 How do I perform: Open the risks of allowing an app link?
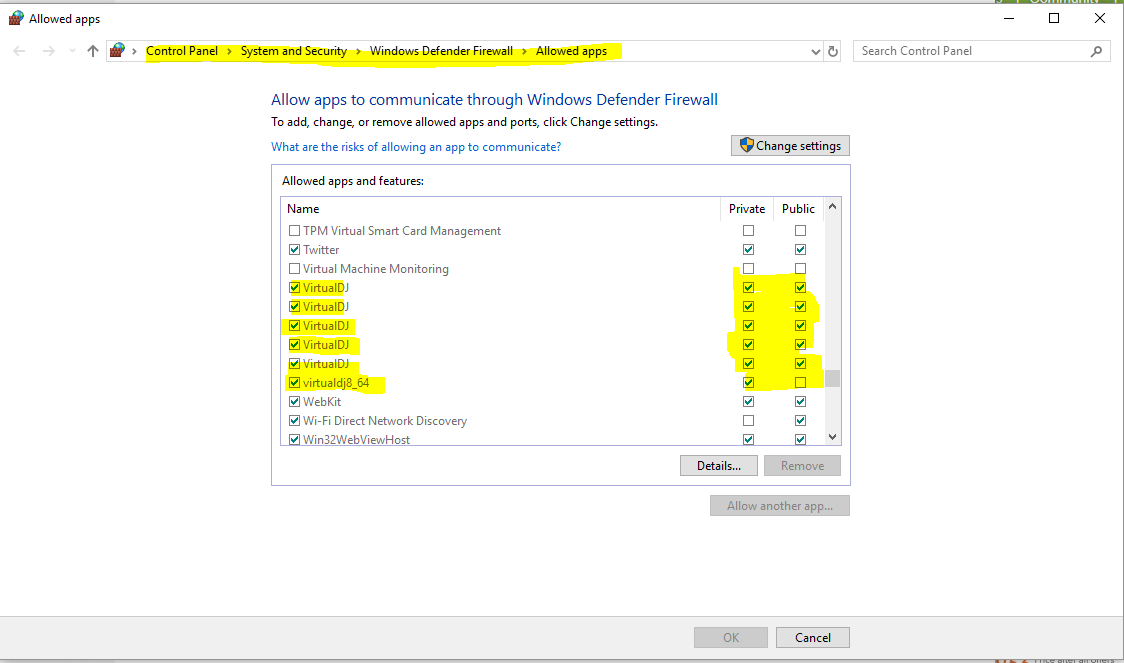(x=416, y=147)
